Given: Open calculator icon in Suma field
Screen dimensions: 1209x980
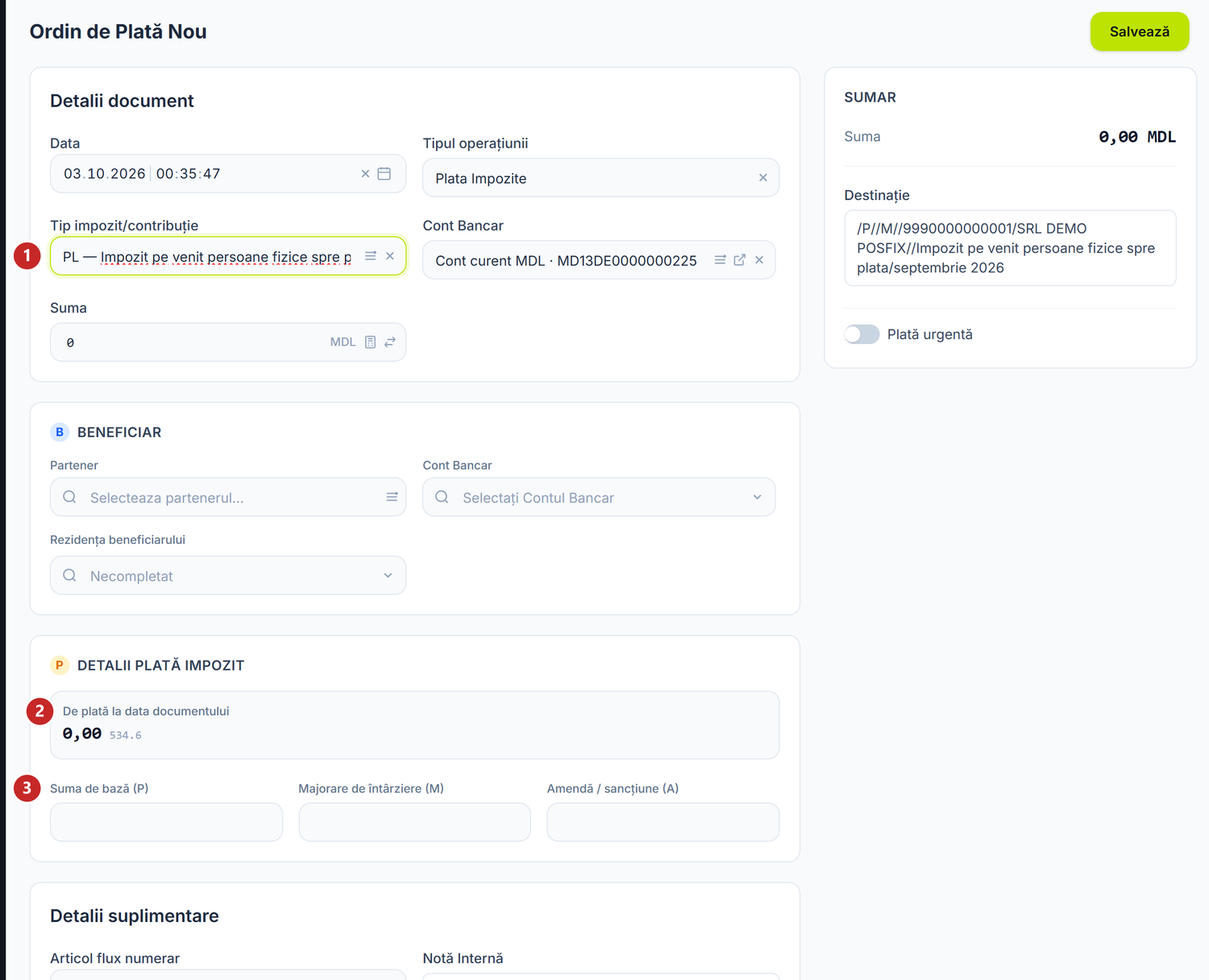Looking at the screenshot, I should click(370, 342).
